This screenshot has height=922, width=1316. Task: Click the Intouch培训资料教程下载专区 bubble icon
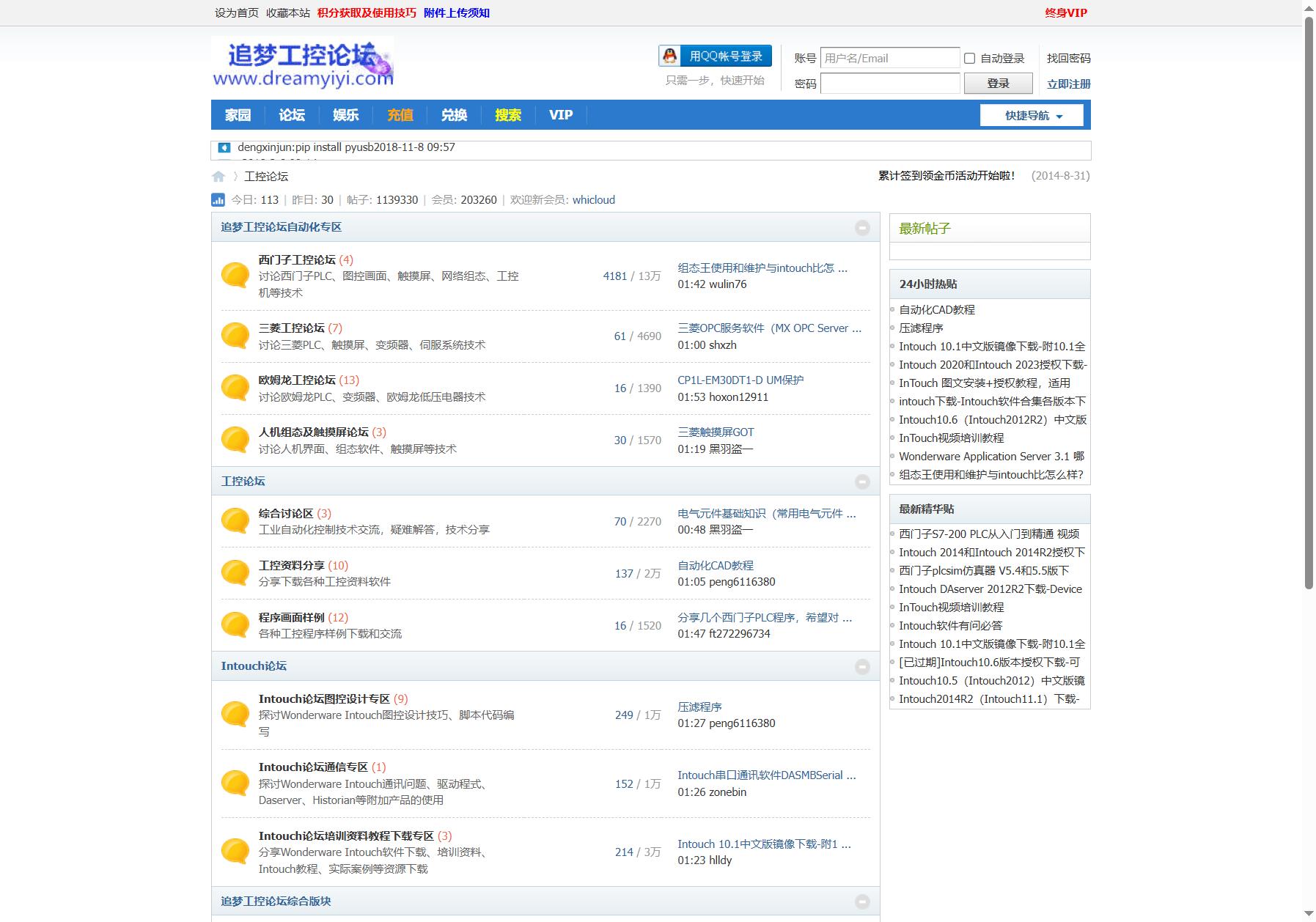(235, 852)
